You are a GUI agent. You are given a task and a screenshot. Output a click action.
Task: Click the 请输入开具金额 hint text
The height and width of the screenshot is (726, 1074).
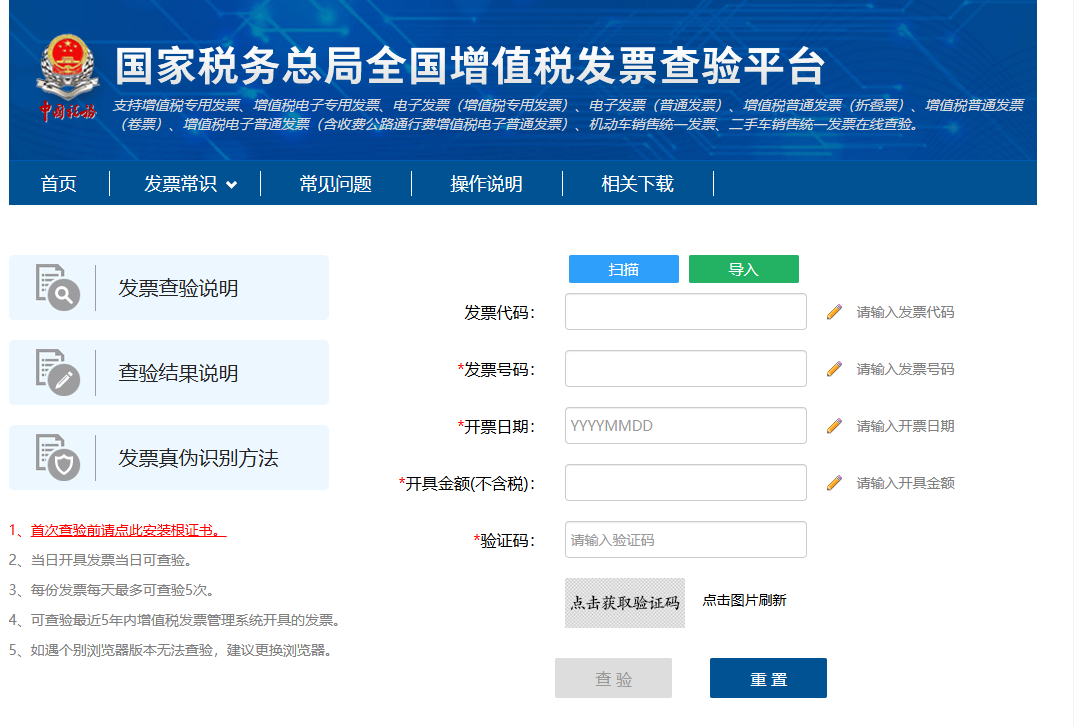tap(906, 483)
